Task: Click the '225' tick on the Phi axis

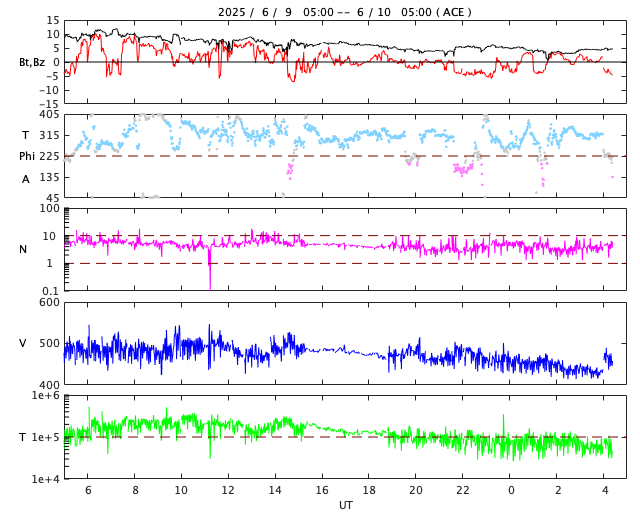Action: (x=49, y=156)
